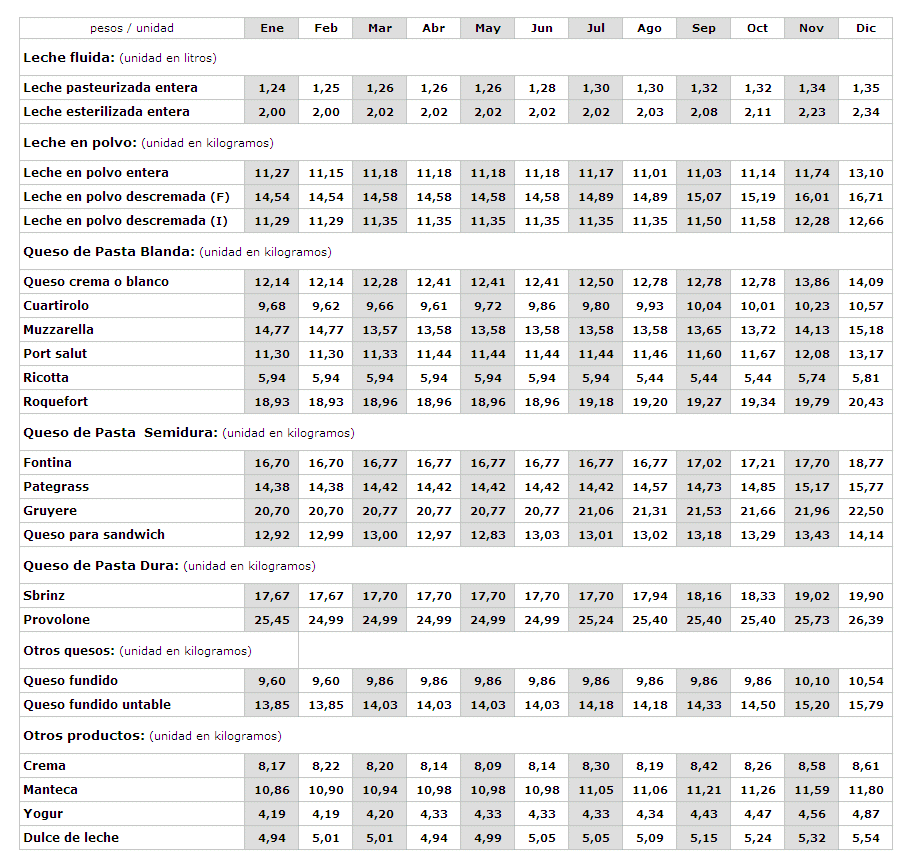The image size is (912, 867).
Task: Click Crema May value 8,09
Action: tap(487, 765)
